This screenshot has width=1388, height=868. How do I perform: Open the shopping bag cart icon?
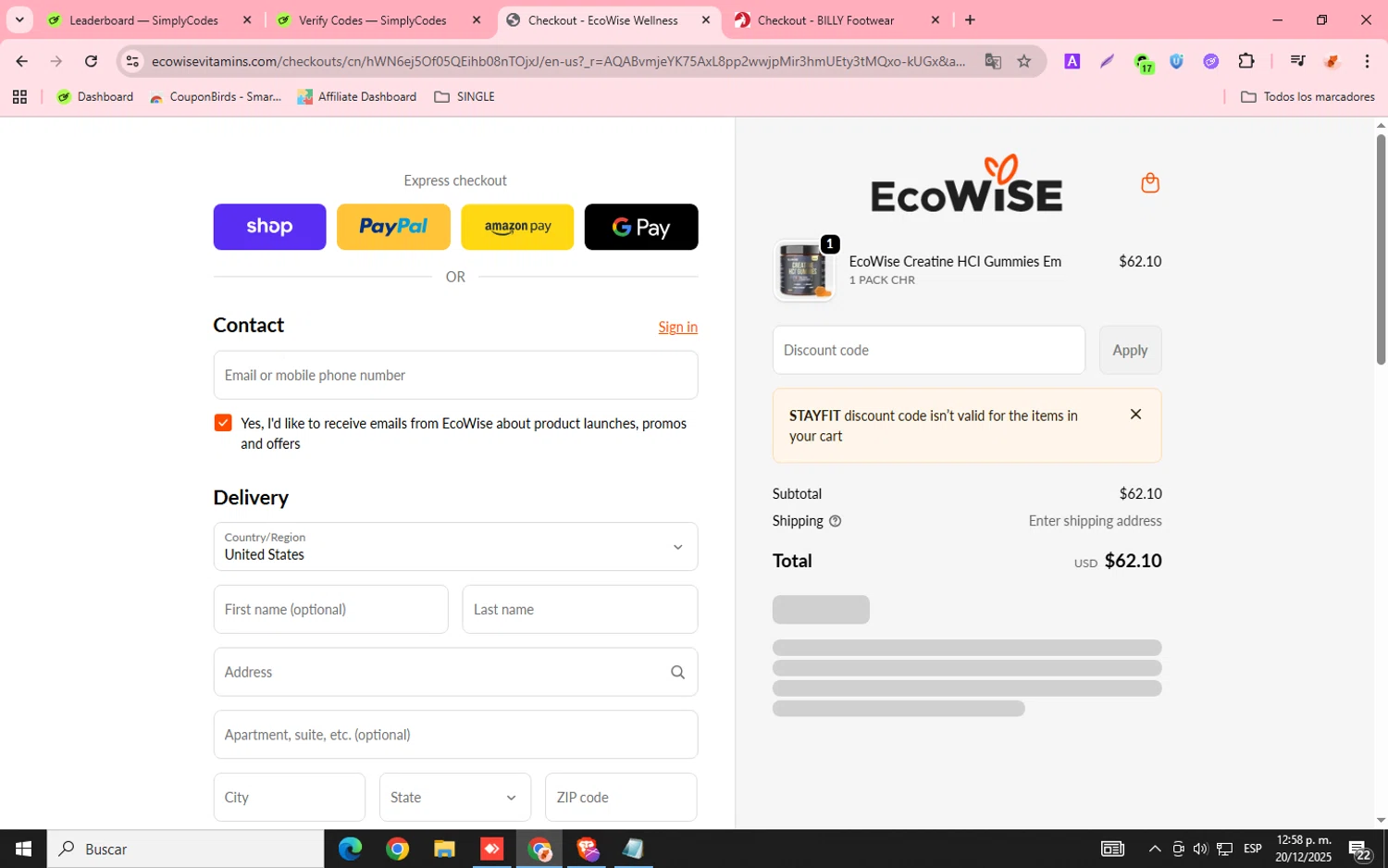(x=1150, y=182)
